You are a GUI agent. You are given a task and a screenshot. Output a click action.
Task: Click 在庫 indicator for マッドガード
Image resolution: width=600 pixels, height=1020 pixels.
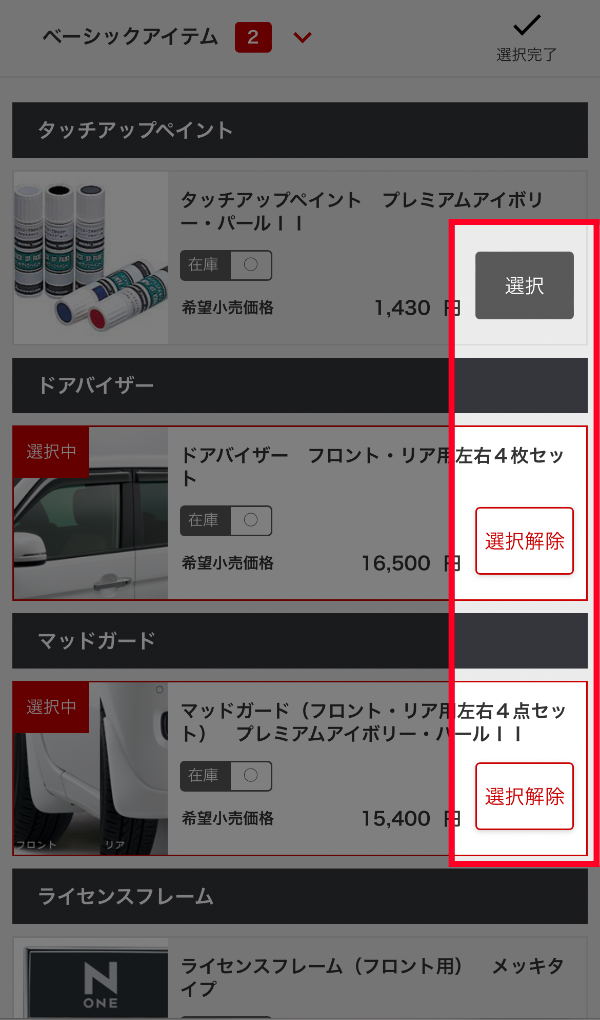[x=226, y=776]
